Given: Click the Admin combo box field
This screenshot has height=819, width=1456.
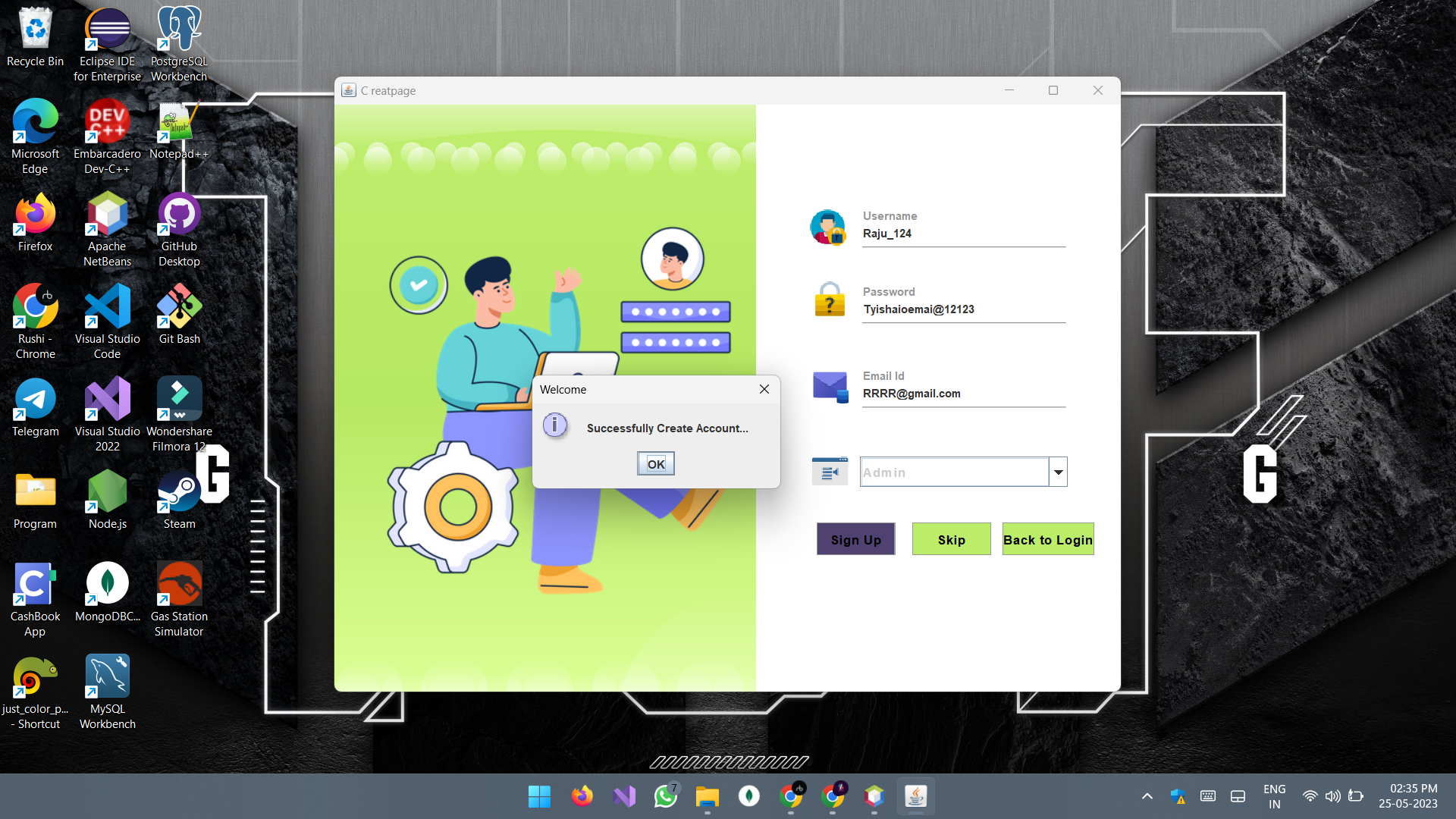Looking at the screenshot, I should tap(954, 472).
